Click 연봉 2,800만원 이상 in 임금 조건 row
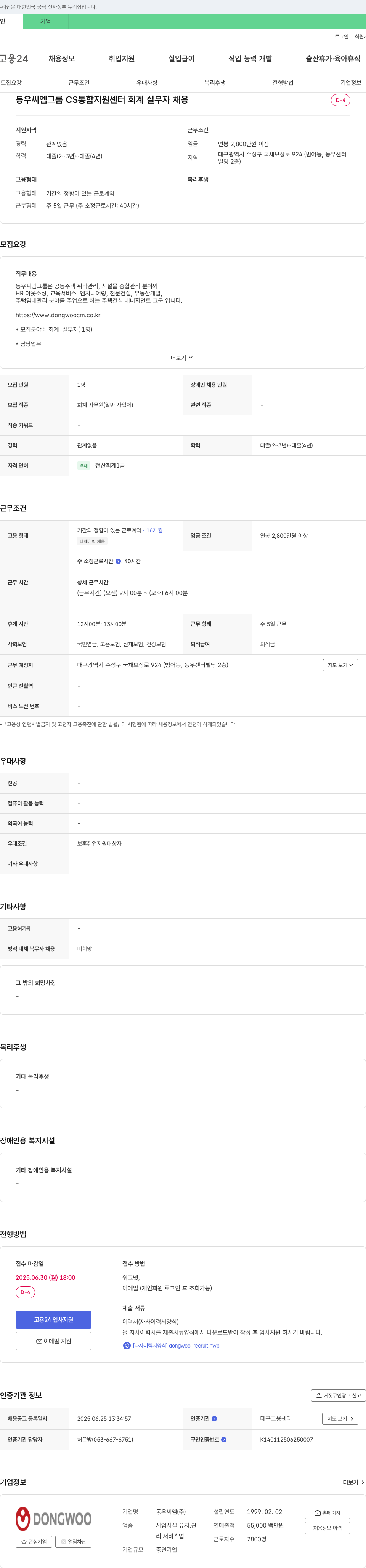The width and height of the screenshot is (366, 1568). (x=284, y=536)
